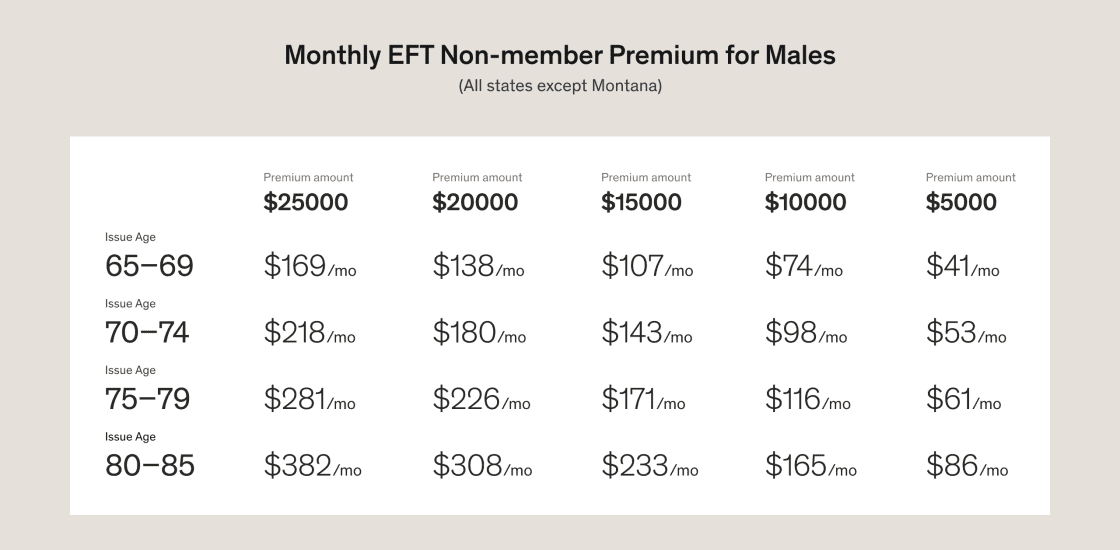
Task: Click the $382/mo premium cell
Action: pos(312,466)
